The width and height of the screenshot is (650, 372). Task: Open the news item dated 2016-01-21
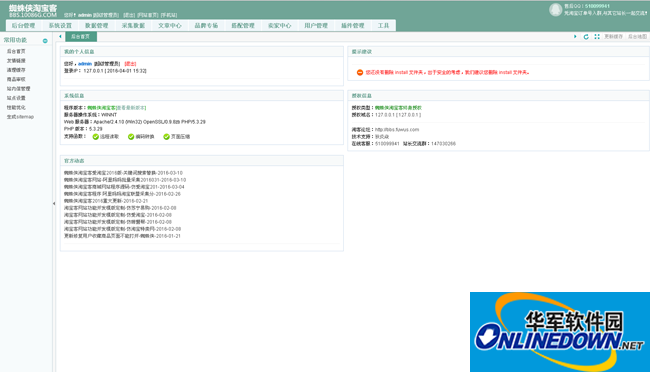coord(122,236)
